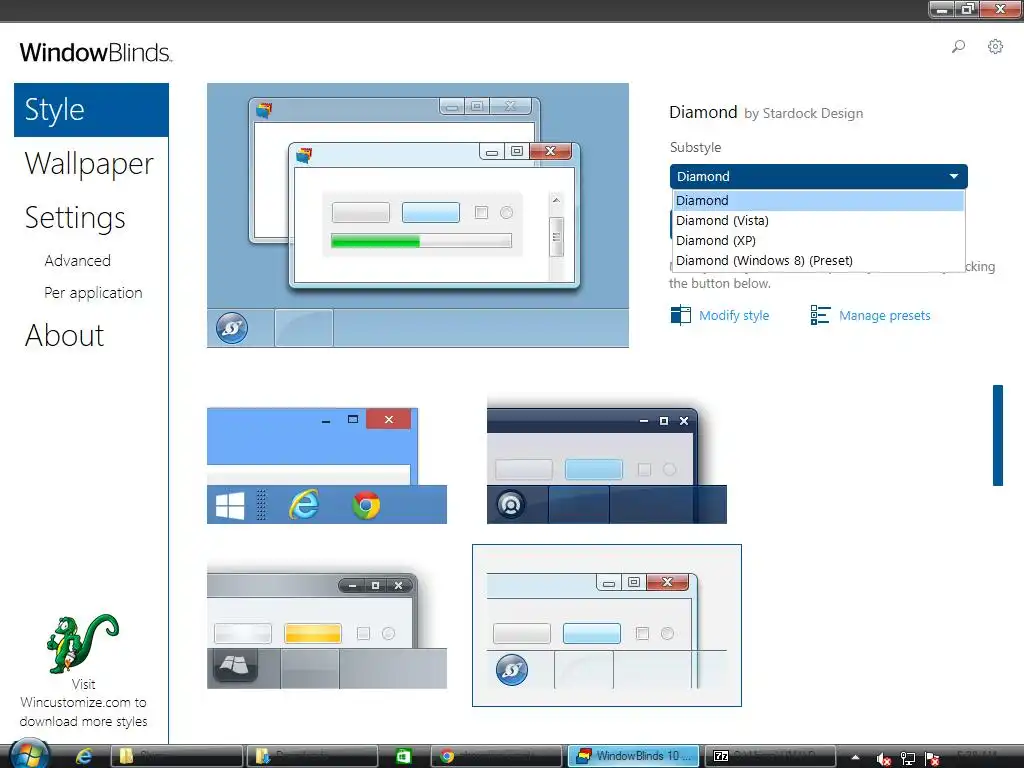Select Diamond (XP) substyle option

(x=818, y=240)
